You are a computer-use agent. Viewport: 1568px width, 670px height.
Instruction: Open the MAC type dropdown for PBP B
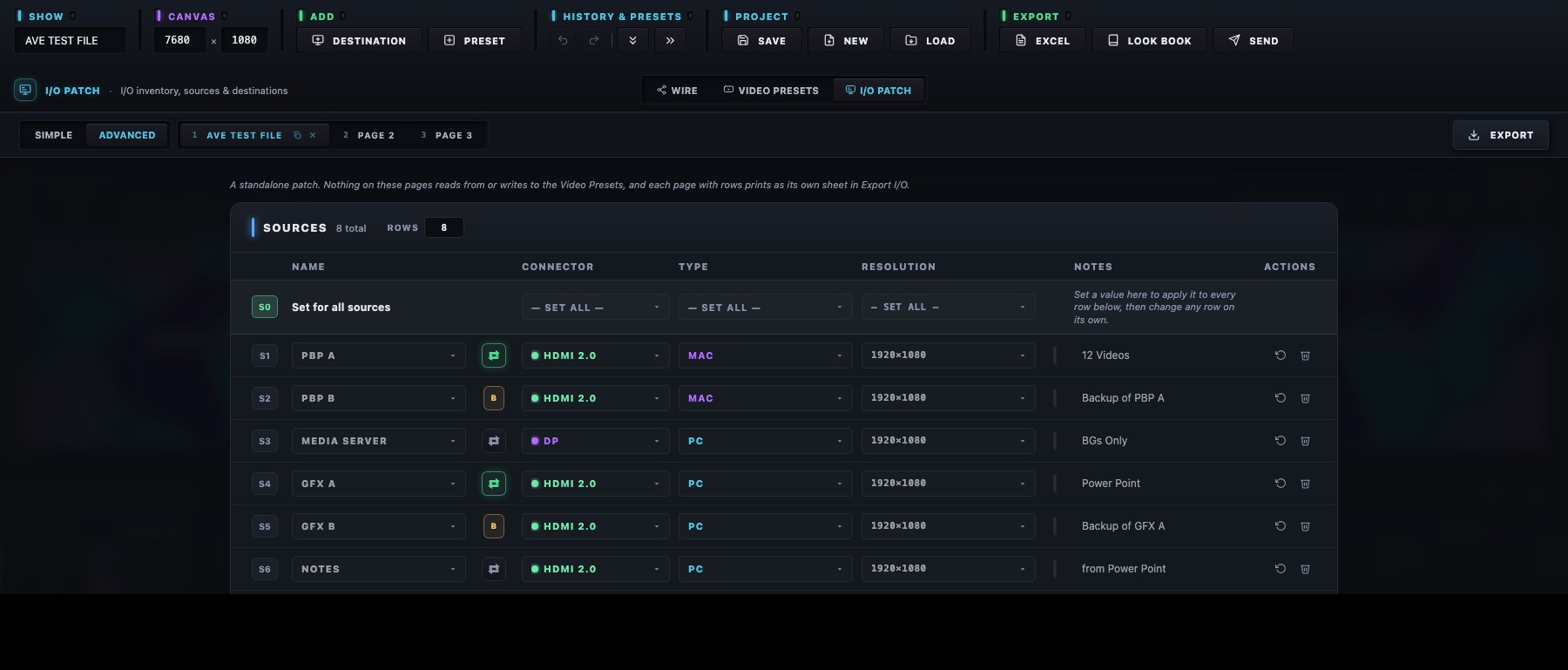[766, 398]
